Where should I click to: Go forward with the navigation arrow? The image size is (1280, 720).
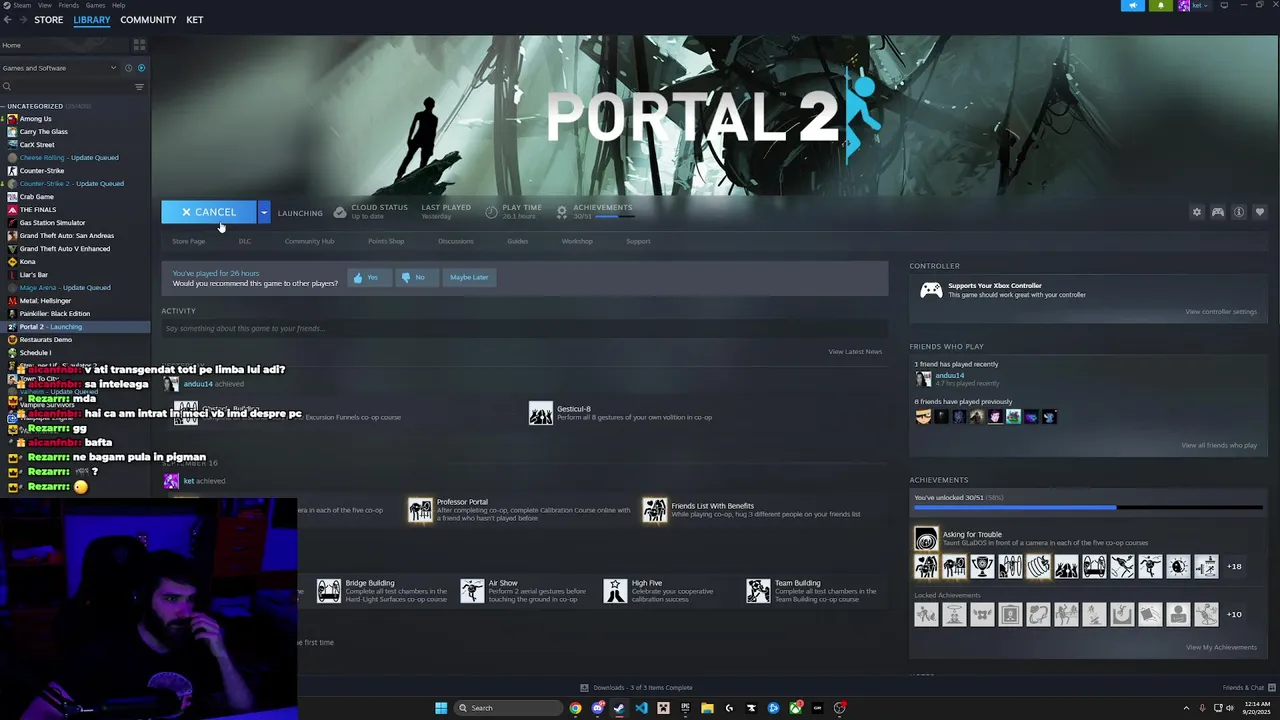coord(23,20)
